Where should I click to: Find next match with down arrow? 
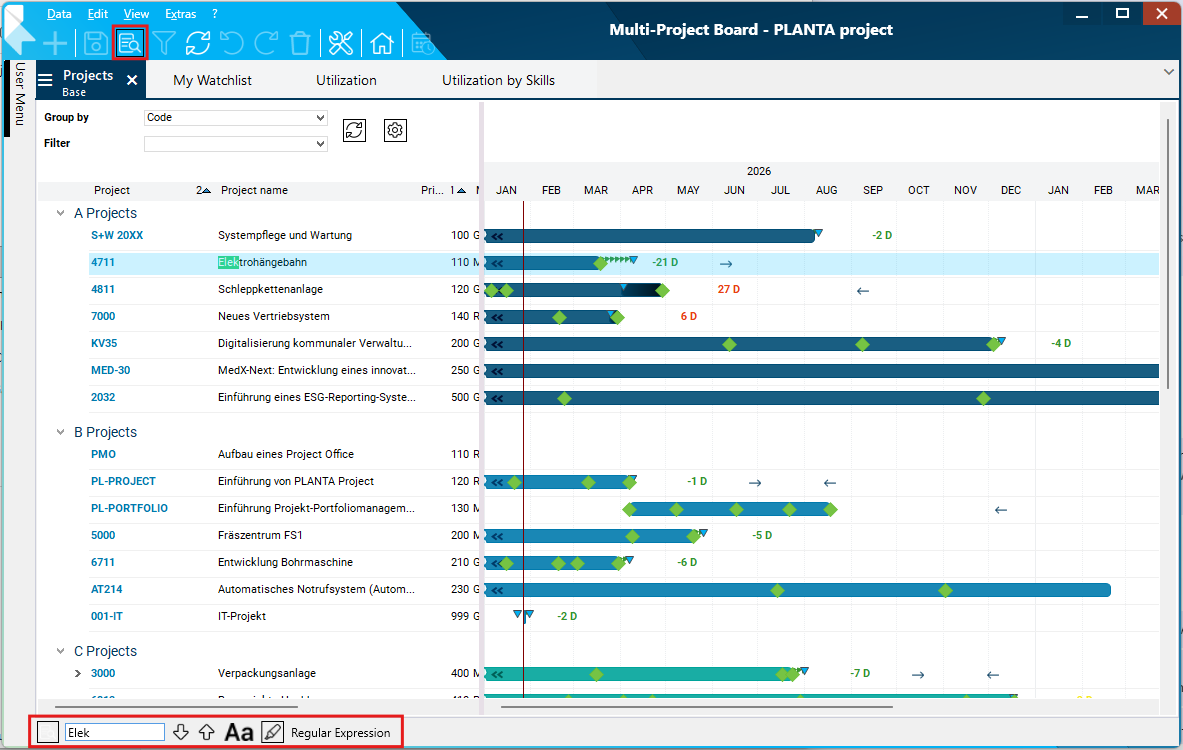[x=181, y=732]
